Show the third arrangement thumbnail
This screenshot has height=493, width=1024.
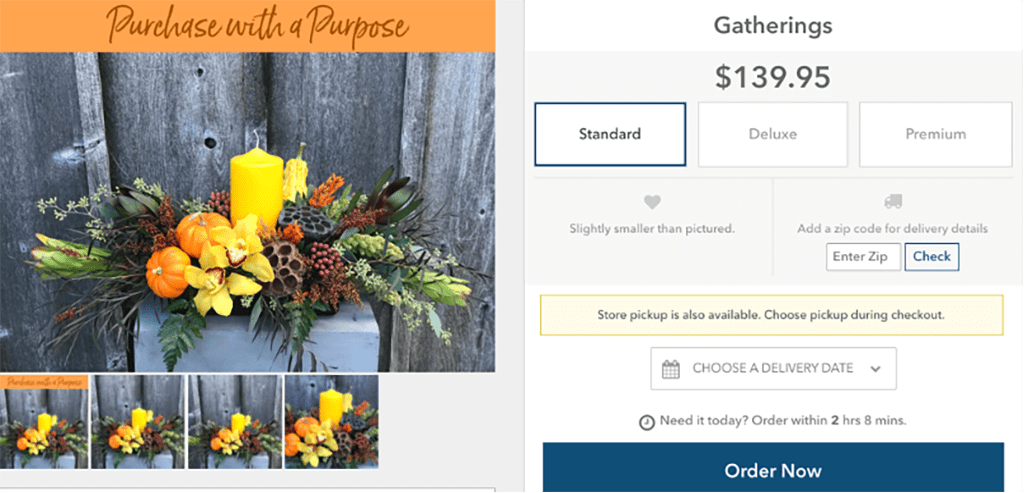[x=235, y=421]
